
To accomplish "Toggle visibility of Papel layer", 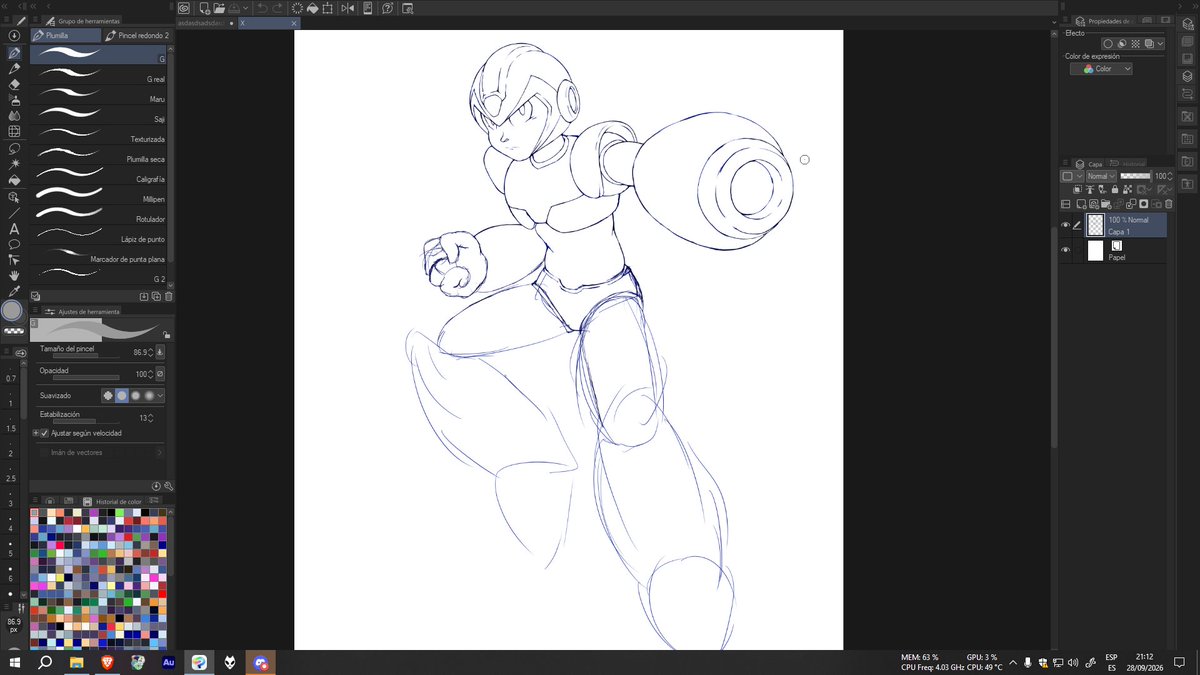I will (x=1066, y=250).
